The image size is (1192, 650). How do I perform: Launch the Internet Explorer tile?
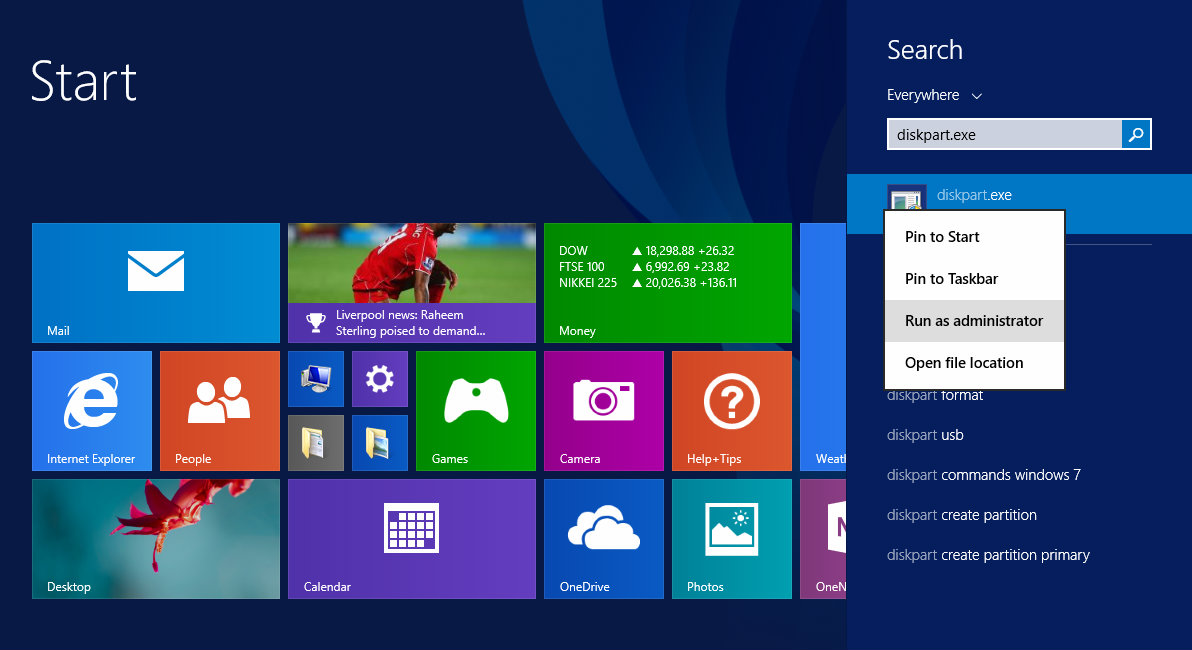pos(92,411)
